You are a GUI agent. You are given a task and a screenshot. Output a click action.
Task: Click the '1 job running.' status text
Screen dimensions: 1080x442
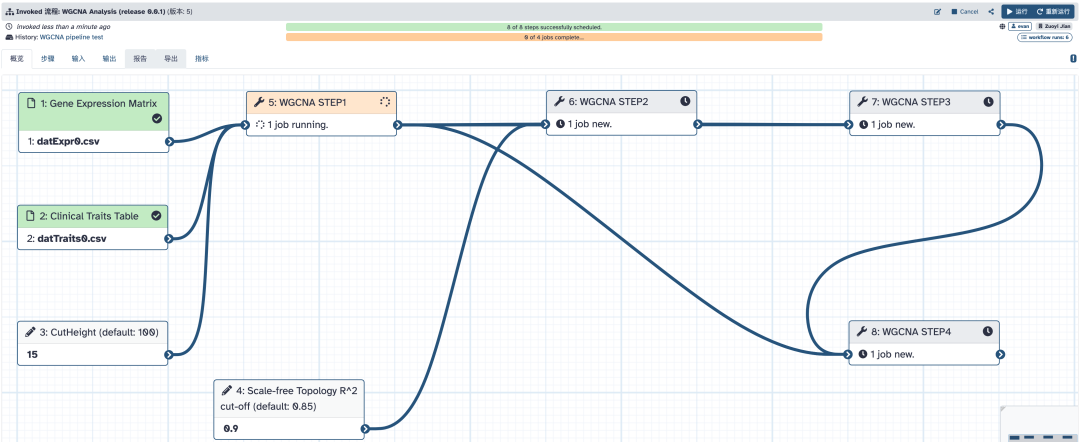click(296, 125)
